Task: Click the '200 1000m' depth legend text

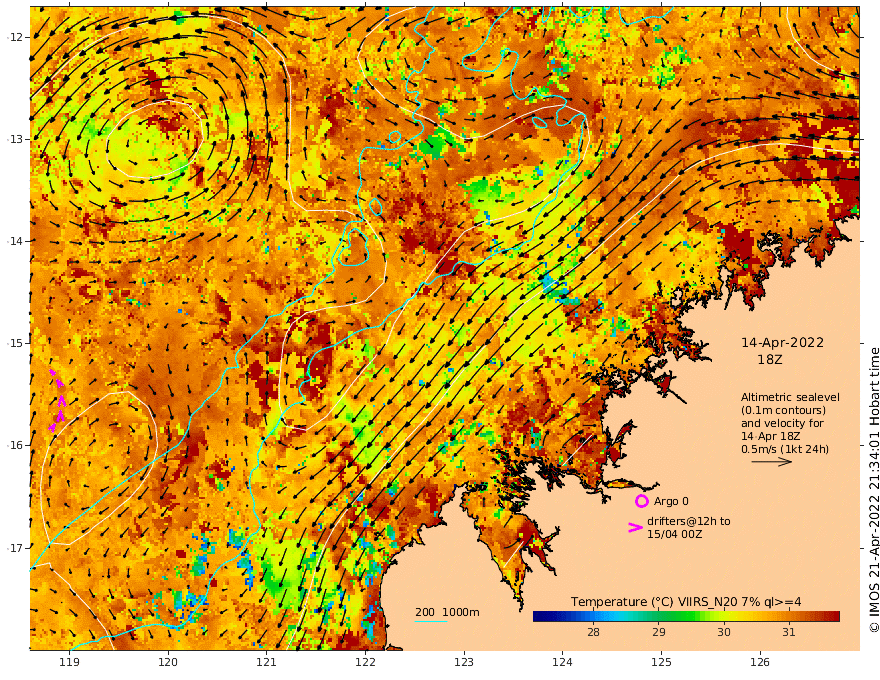Action: (447, 612)
